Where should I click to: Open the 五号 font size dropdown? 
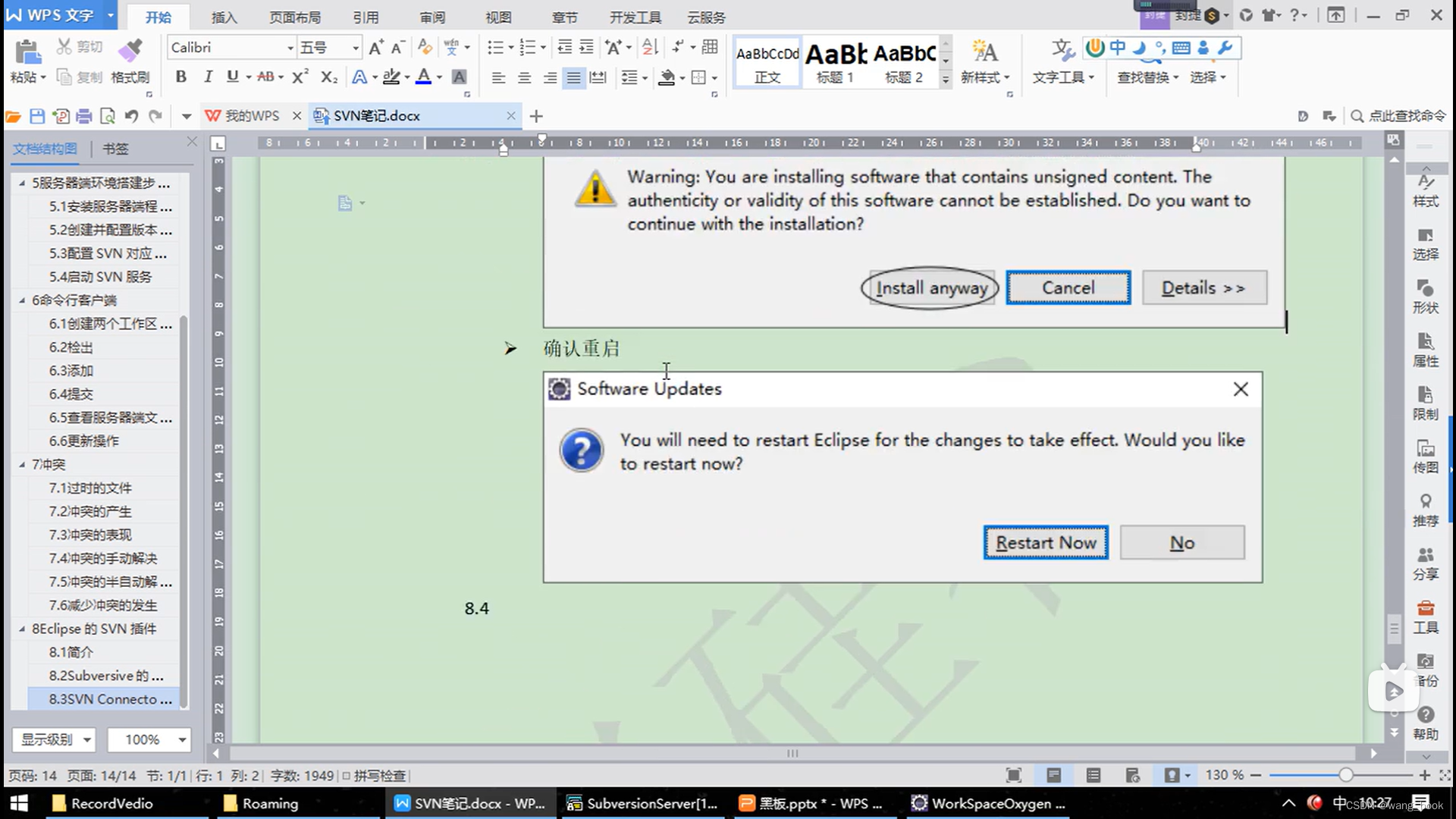pos(355,49)
